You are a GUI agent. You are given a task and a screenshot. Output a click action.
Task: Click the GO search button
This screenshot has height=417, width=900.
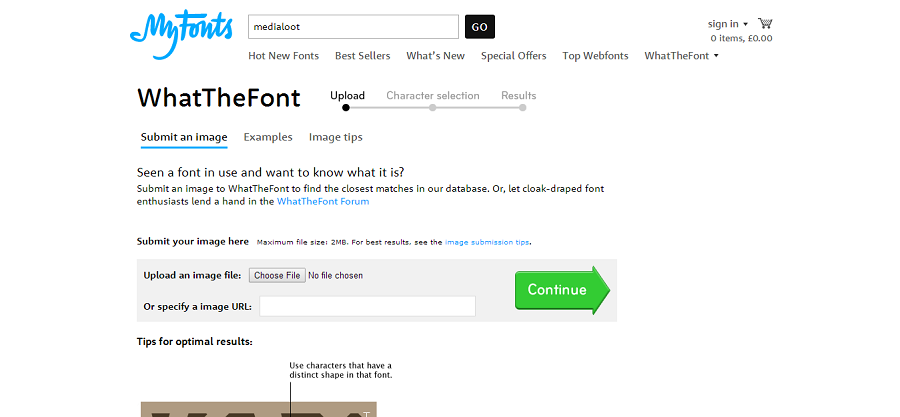pyautogui.click(x=480, y=27)
